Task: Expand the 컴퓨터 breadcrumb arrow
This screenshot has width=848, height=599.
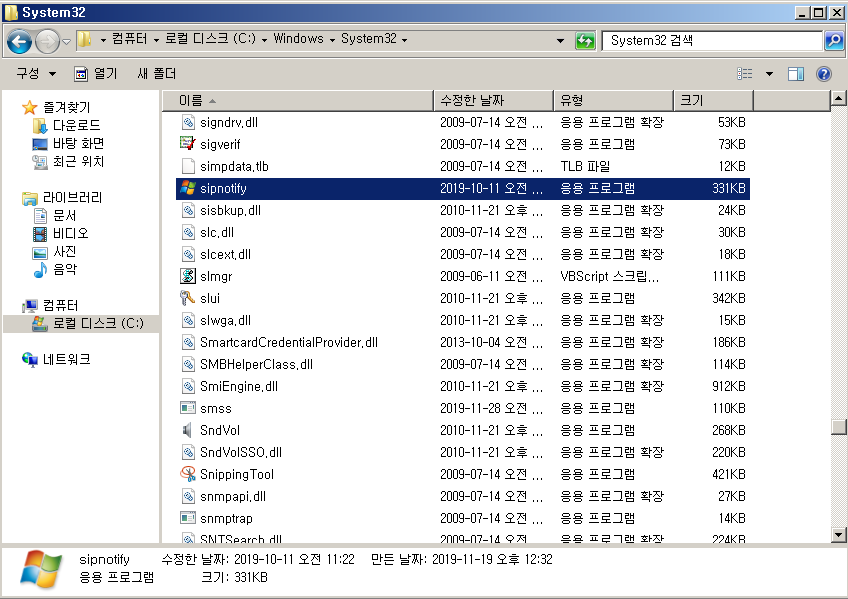Action: coord(156,39)
